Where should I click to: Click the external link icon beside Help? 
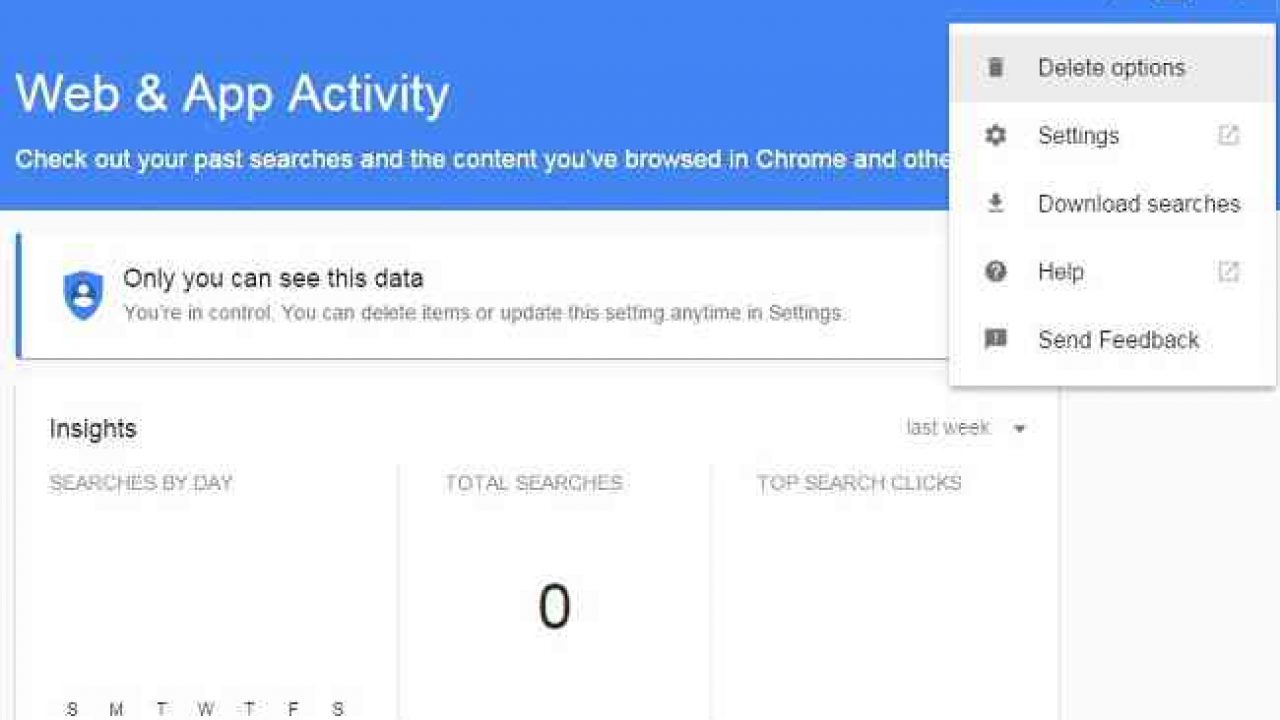tap(1228, 271)
